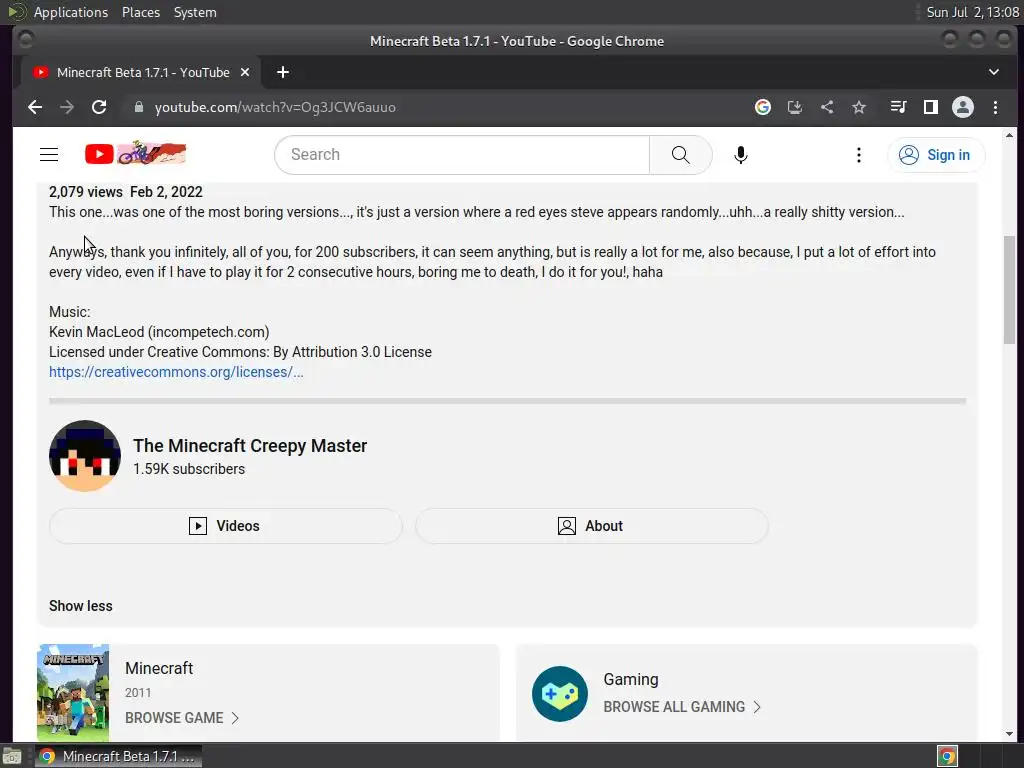Click the Minecraft game title text
Image resolution: width=1024 pixels, height=768 pixels.
[x=159, y=668]
